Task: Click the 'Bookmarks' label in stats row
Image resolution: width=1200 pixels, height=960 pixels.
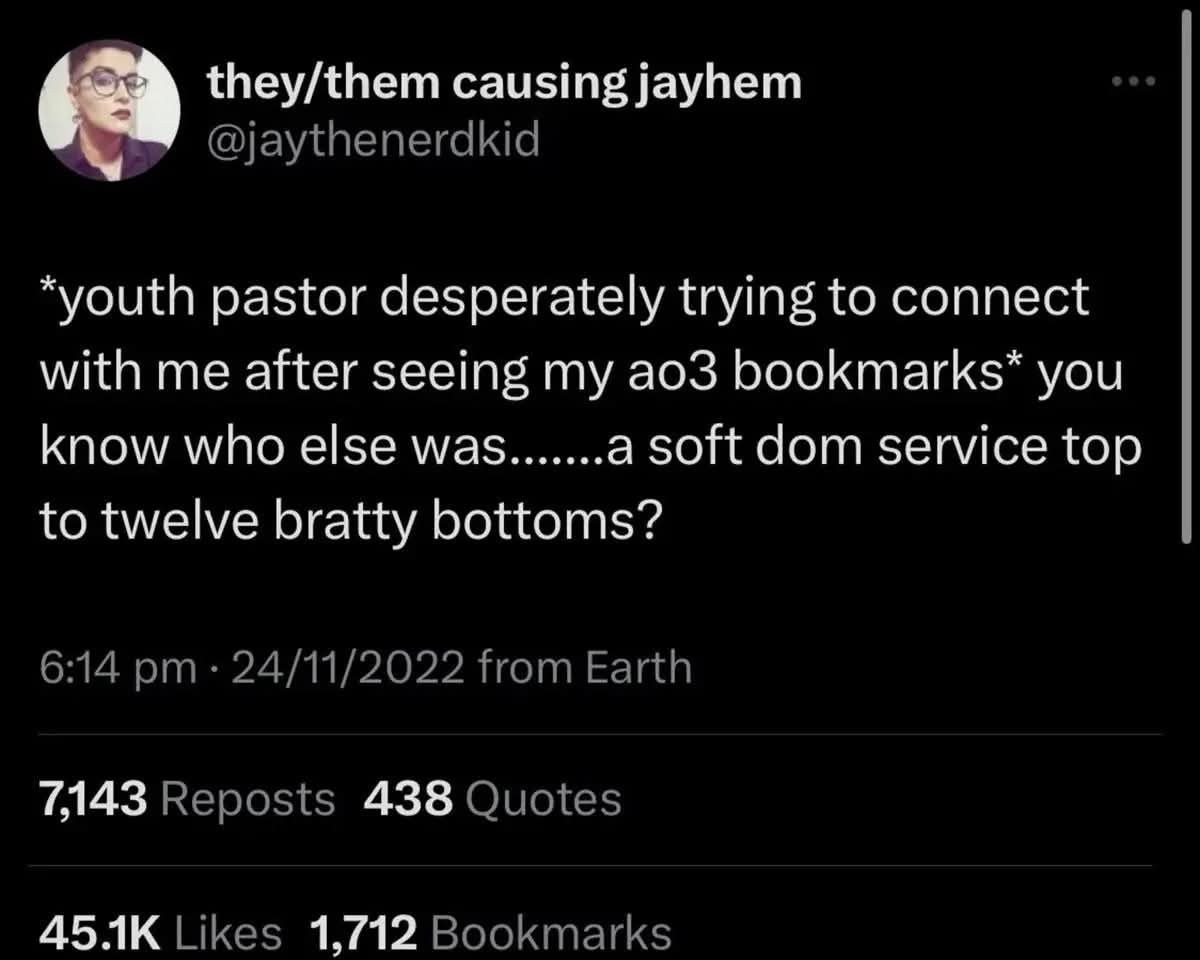Action: pyautogui.click(x=548, y=933)
